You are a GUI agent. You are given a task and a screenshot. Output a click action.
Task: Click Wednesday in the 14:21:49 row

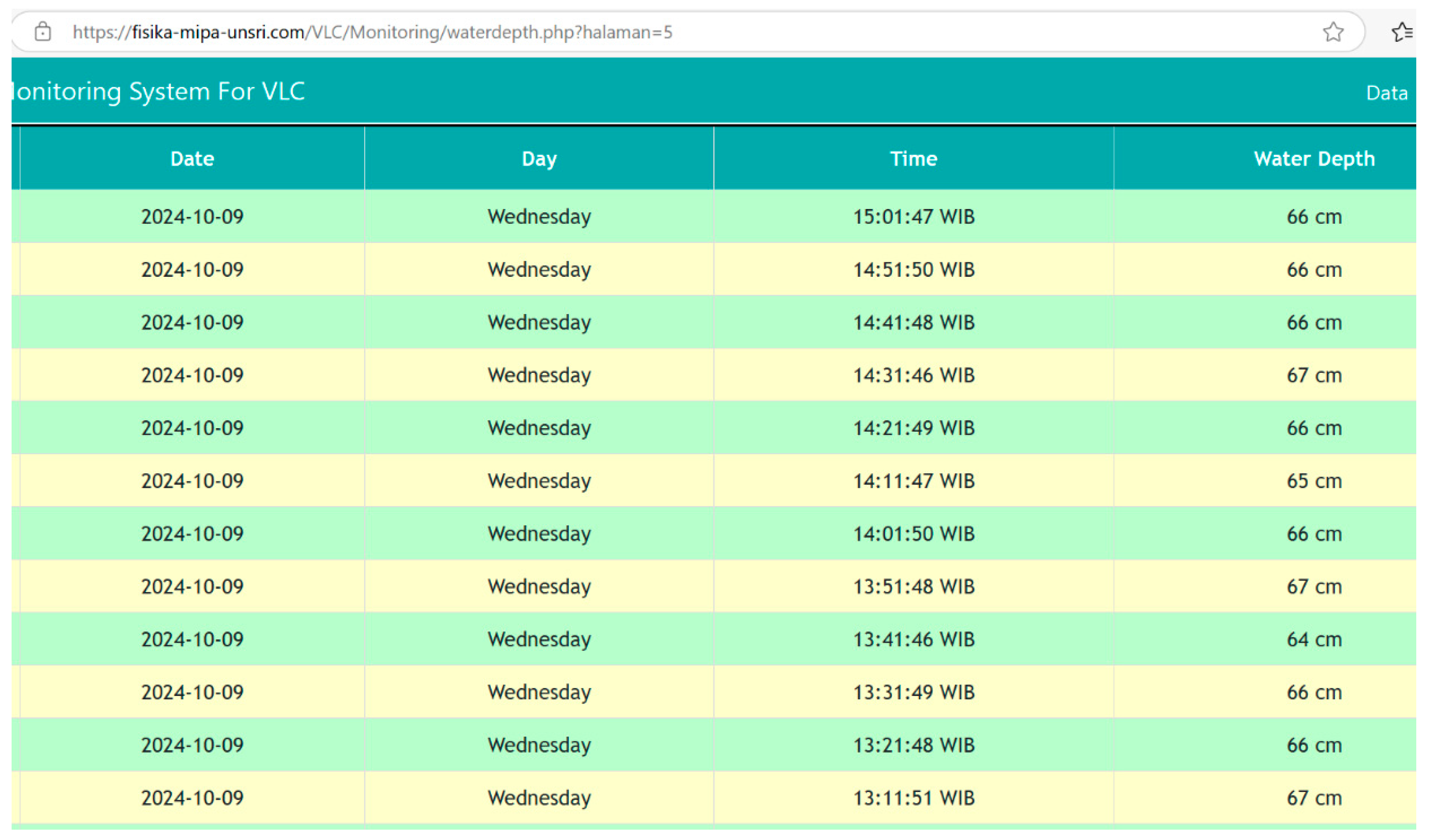[539, 428]
